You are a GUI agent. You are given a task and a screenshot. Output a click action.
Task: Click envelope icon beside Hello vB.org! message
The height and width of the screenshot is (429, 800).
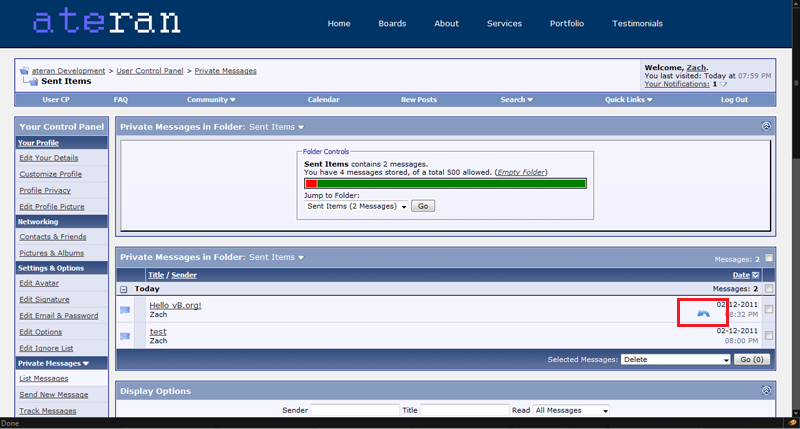point(125,309)
